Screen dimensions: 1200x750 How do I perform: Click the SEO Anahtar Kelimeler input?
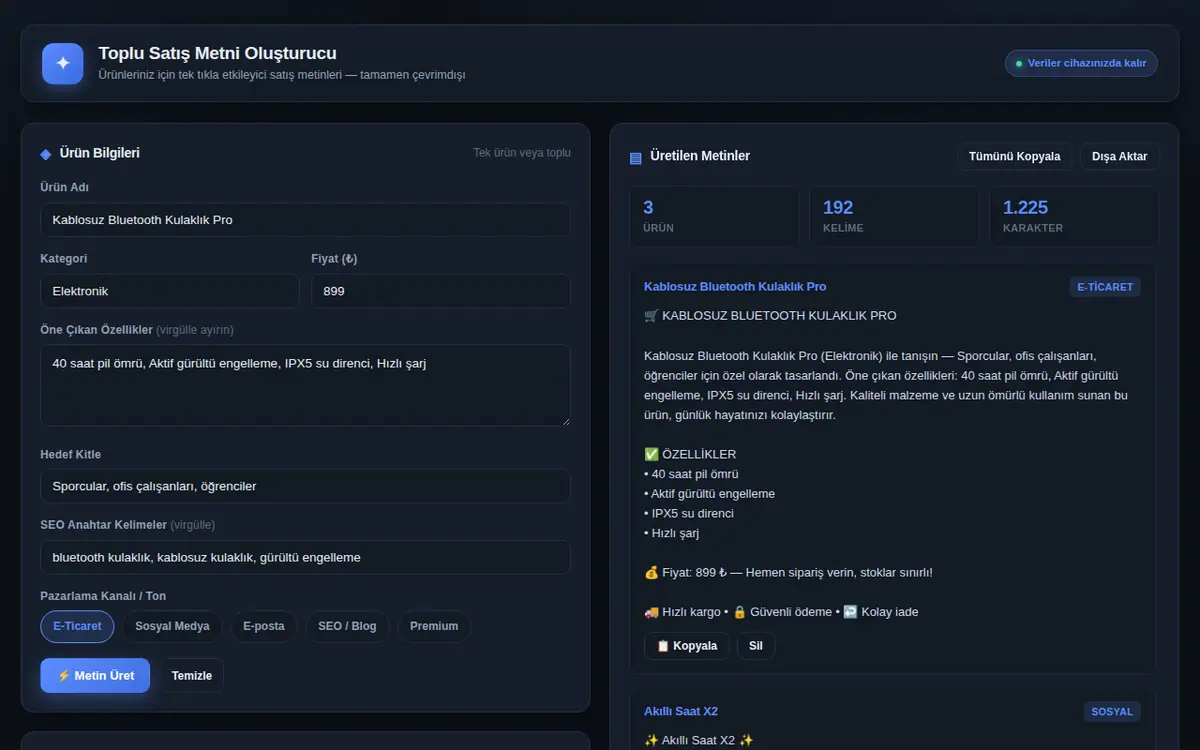click(305, 557)
